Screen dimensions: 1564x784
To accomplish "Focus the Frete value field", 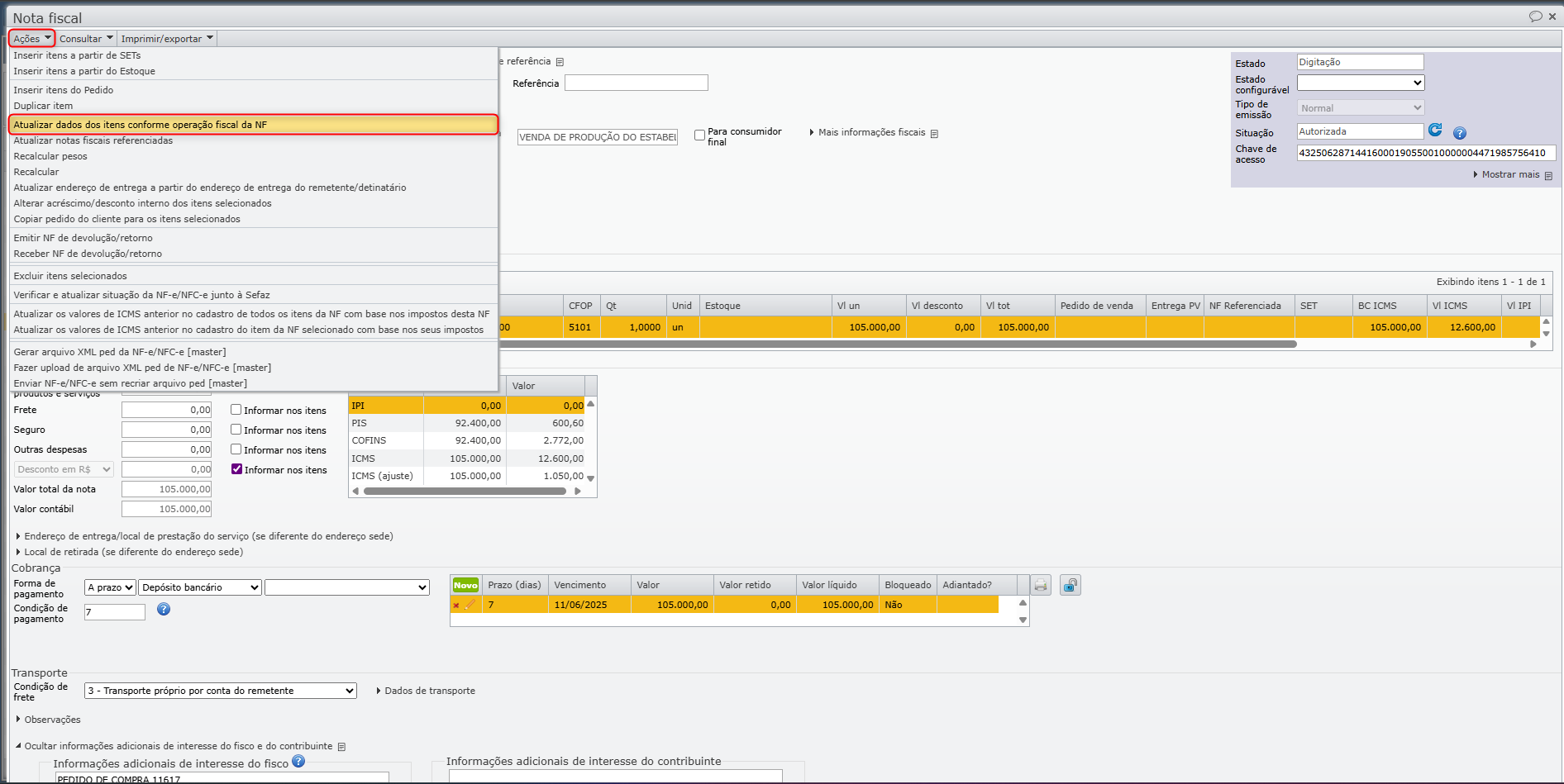I will click(167, 410).
